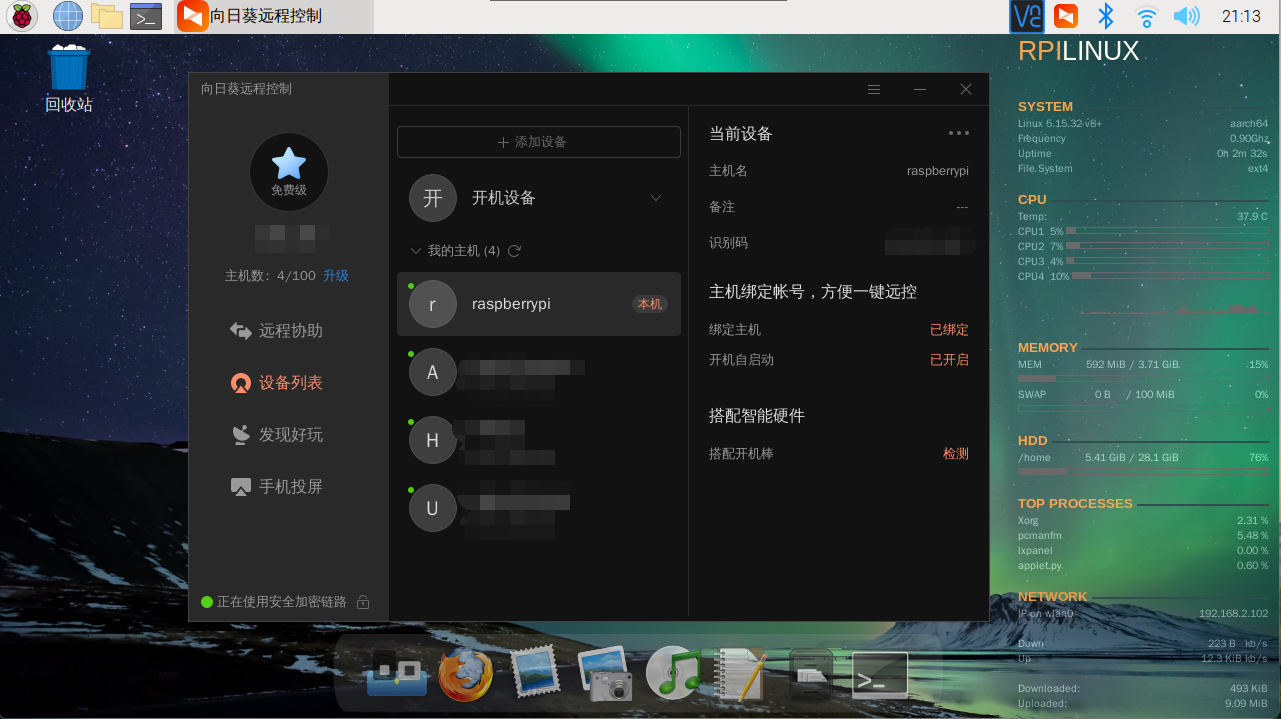Switch to 远程协助 in the sidebar
Image resolution: width=1281 pixels, height=719 pixels.
click(290, 331)
